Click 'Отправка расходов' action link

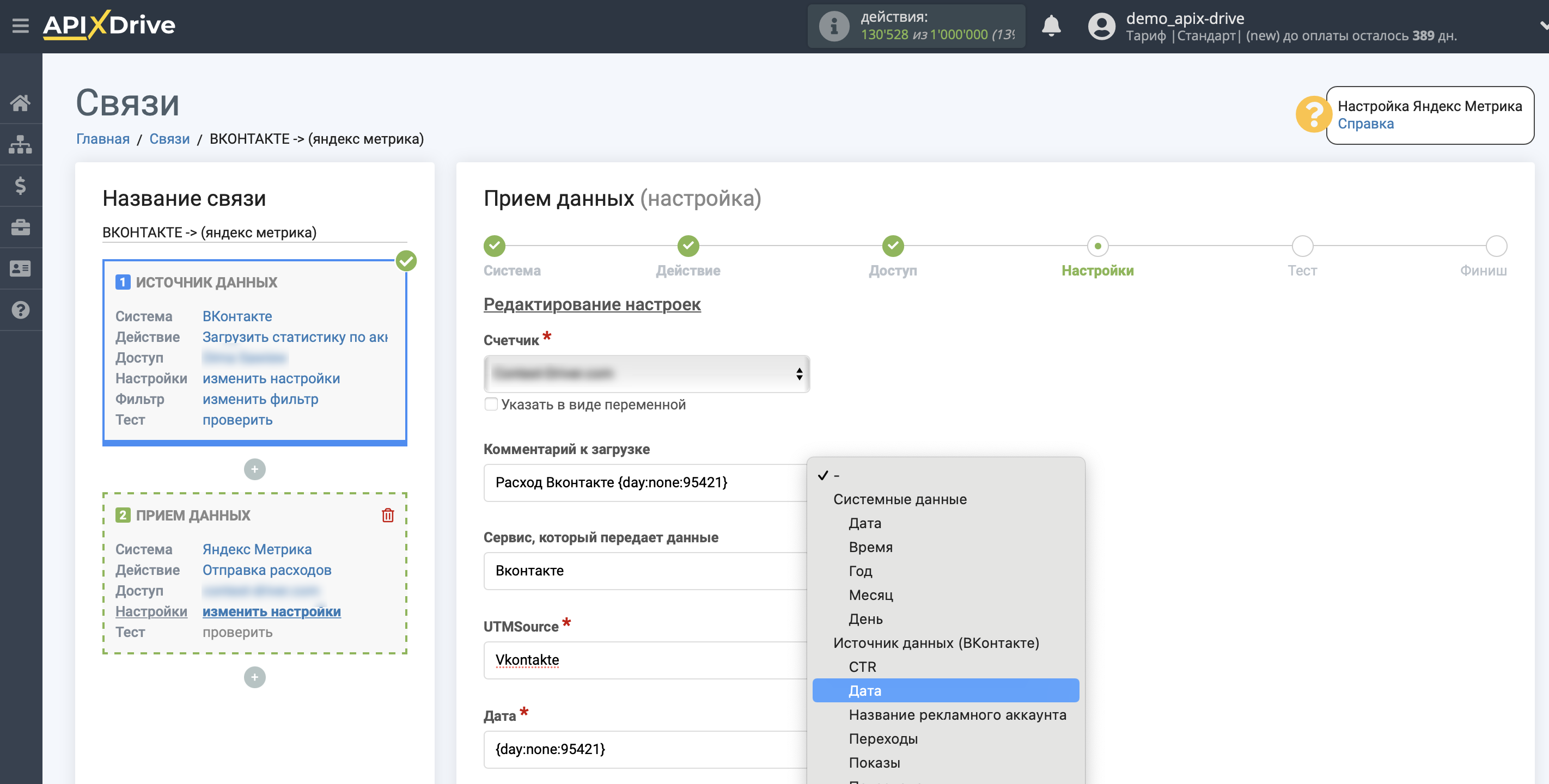point(267,569)
